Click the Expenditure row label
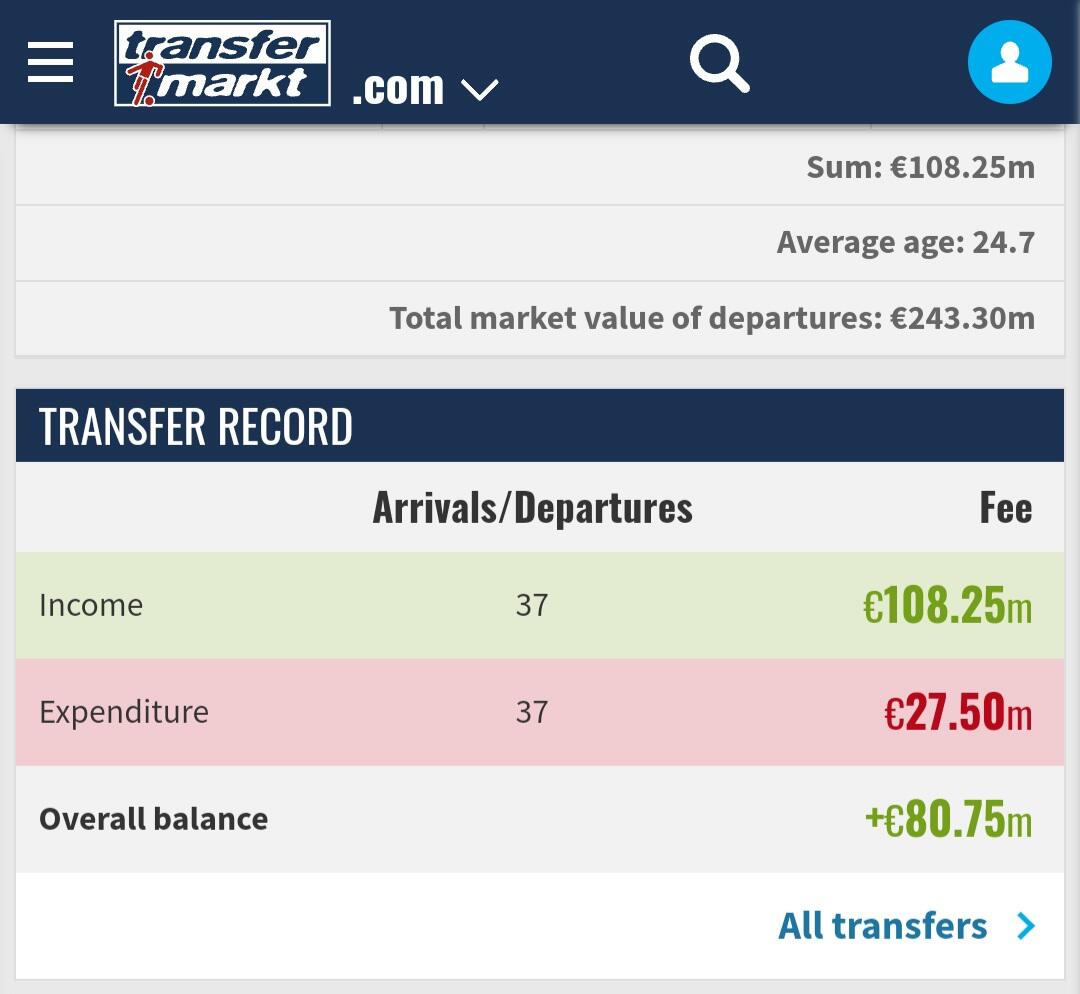1080x994 pixels. [x=124, y=712]
